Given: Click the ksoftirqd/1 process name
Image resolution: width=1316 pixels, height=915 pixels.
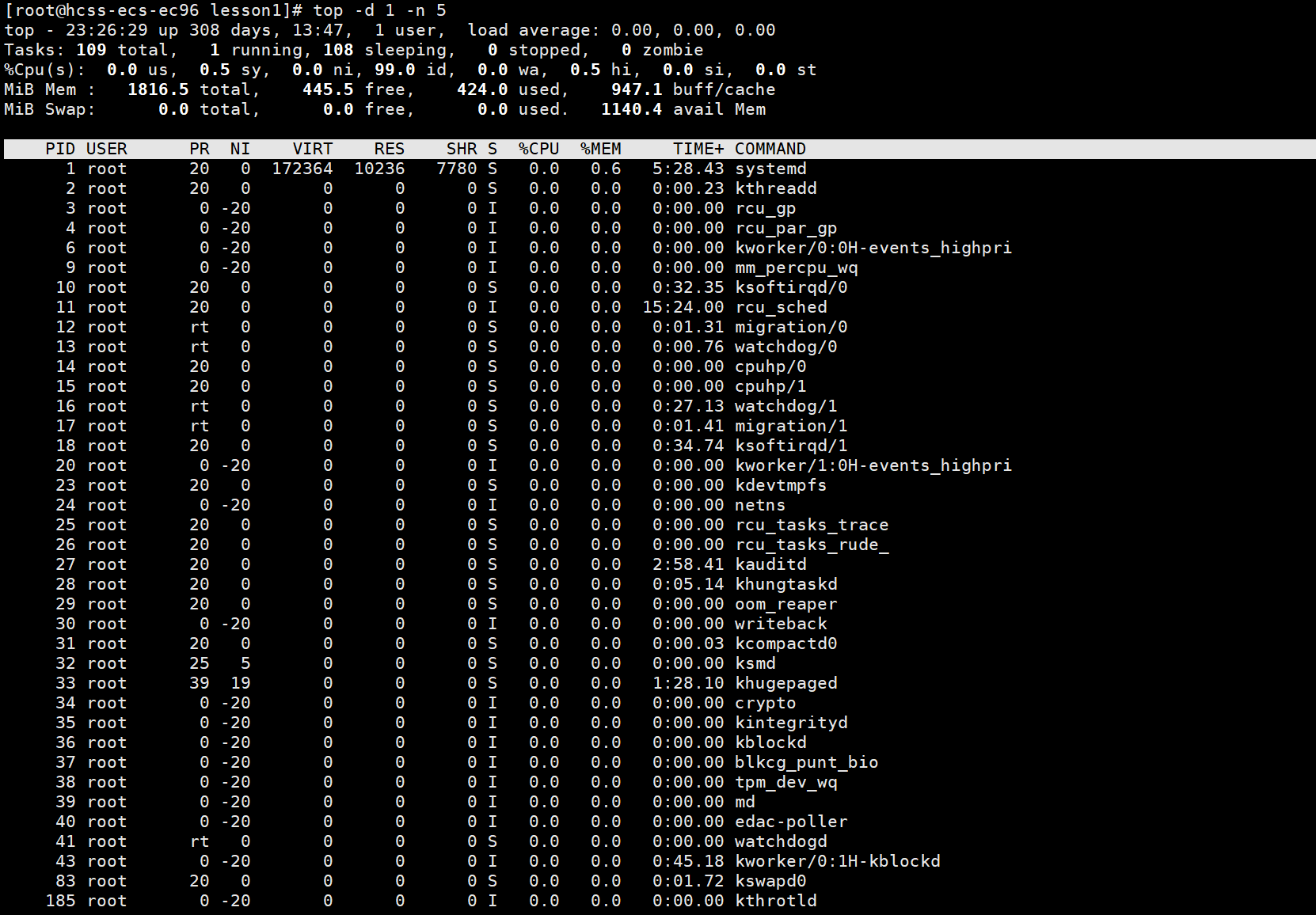Looking at the screenshot, I should 791,446.
